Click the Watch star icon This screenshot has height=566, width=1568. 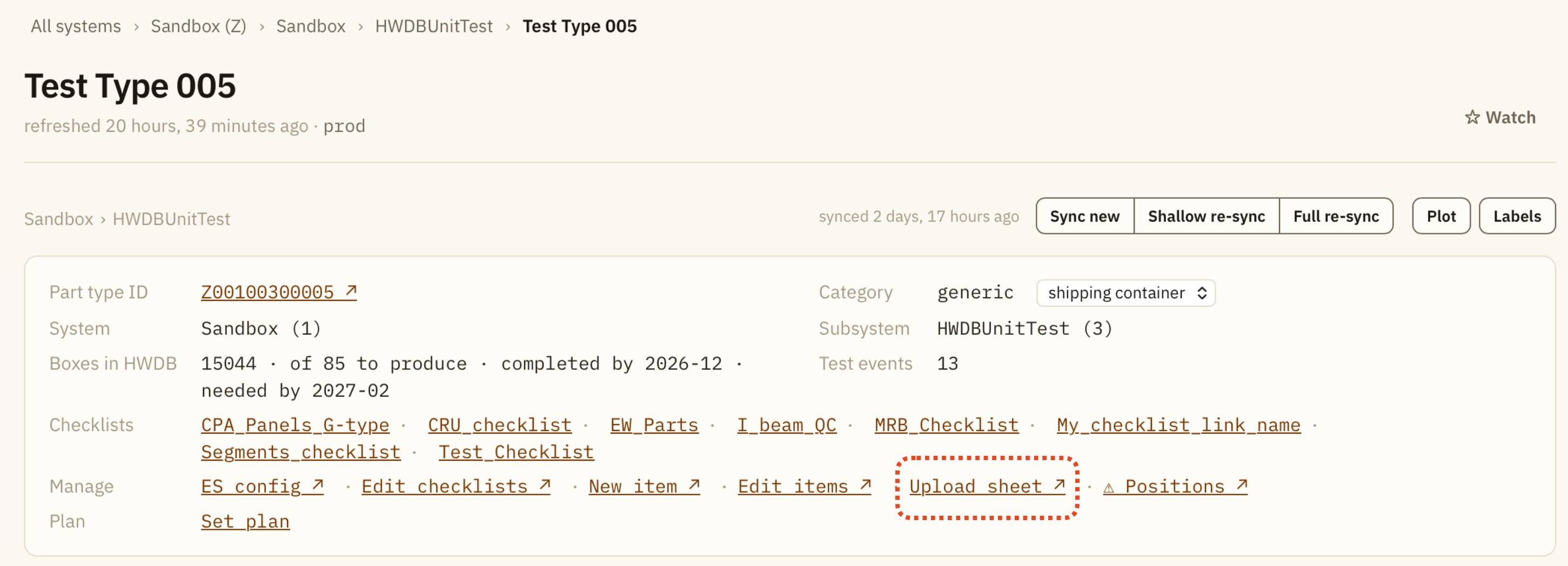coord(1472,117)
